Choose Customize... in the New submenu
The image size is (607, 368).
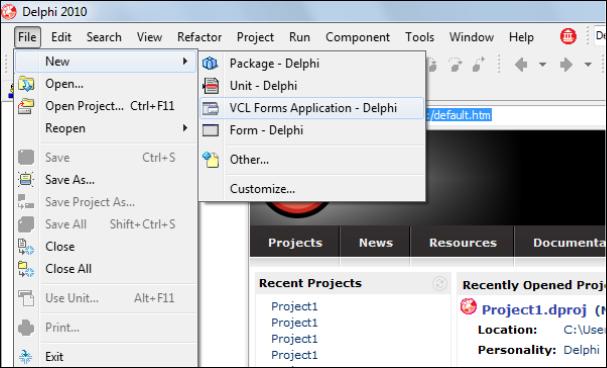click(262, 189)
